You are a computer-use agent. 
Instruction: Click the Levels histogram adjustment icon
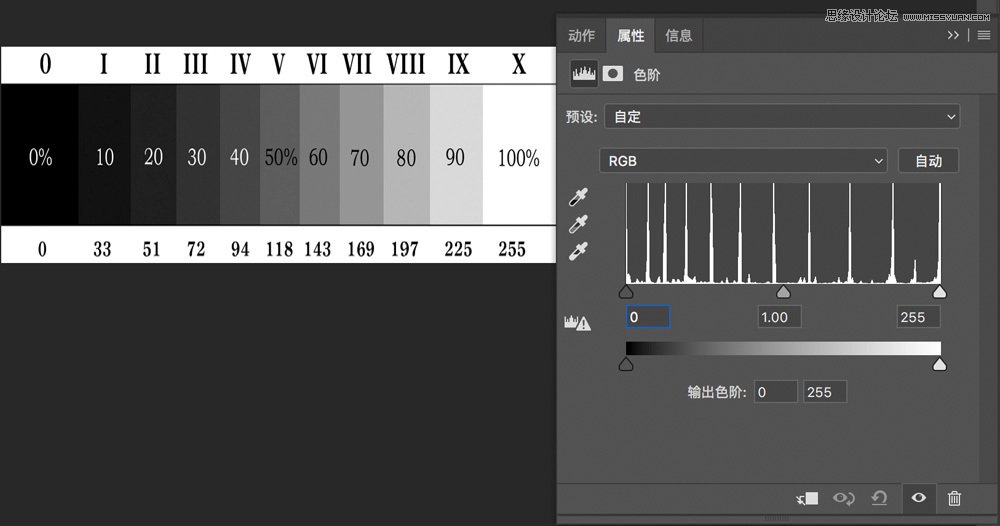click(583, 74)
